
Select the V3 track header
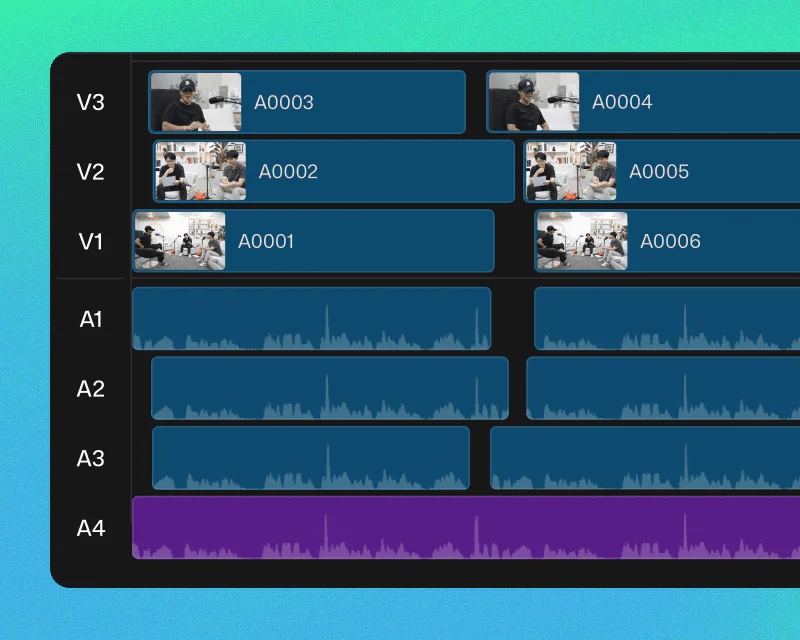coord(90,101)
